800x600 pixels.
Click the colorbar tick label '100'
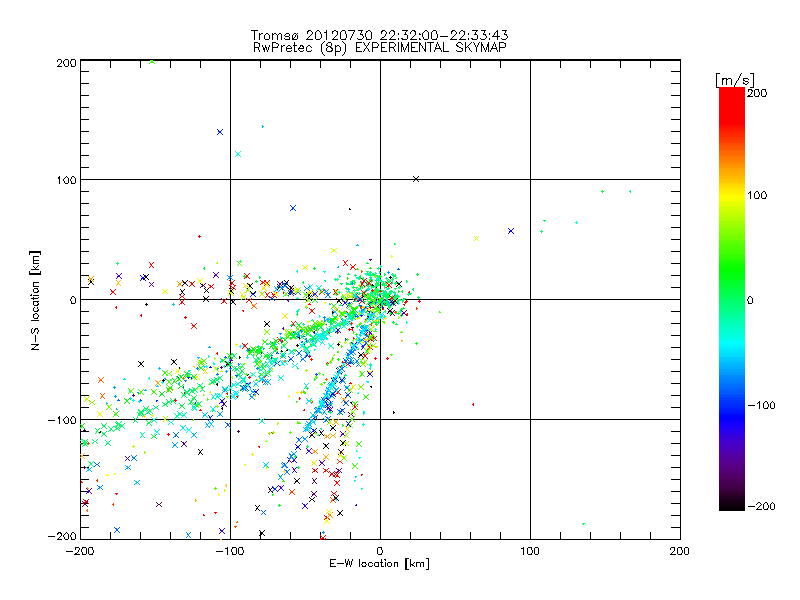(x=757, y=195)
